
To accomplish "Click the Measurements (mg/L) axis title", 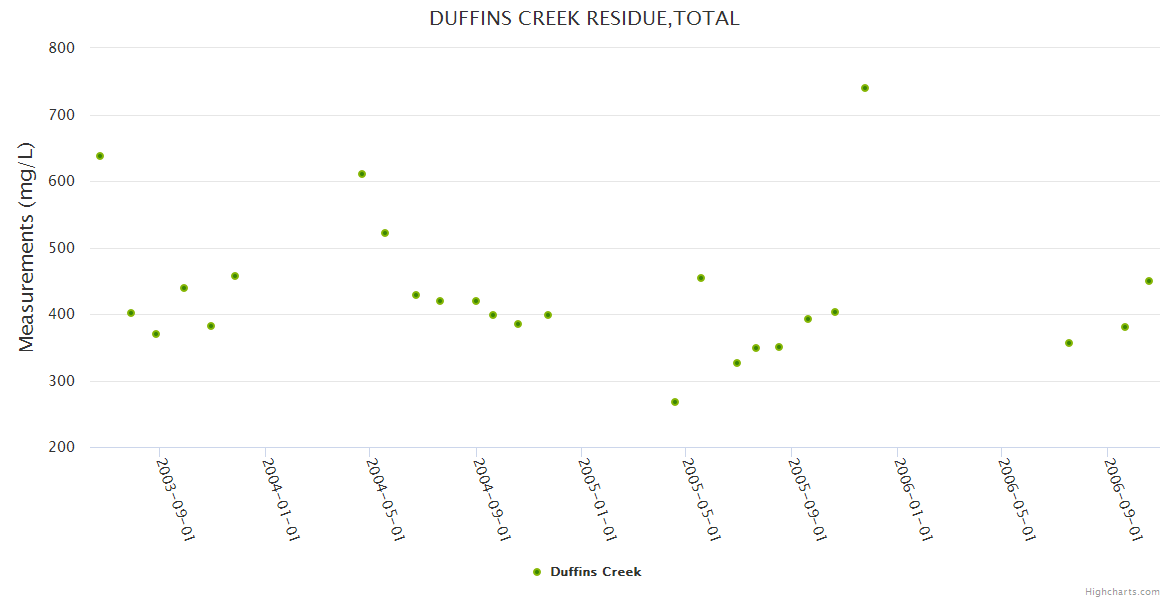I will pos(27,247).
